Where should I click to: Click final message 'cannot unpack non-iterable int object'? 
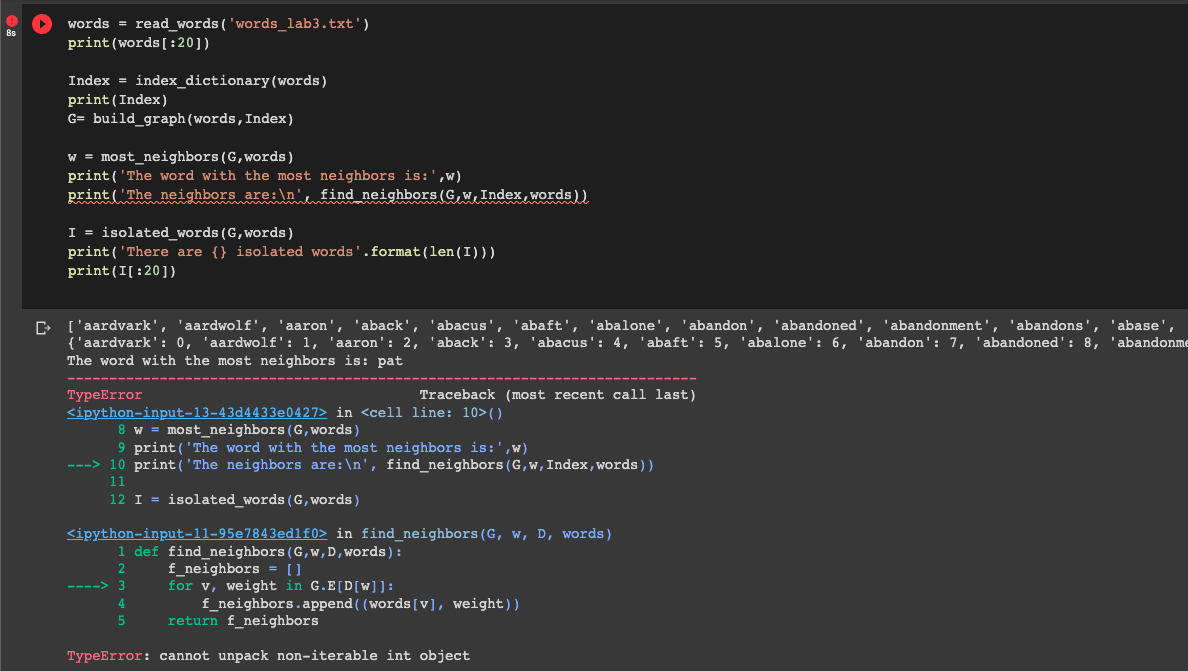(314, 656)
